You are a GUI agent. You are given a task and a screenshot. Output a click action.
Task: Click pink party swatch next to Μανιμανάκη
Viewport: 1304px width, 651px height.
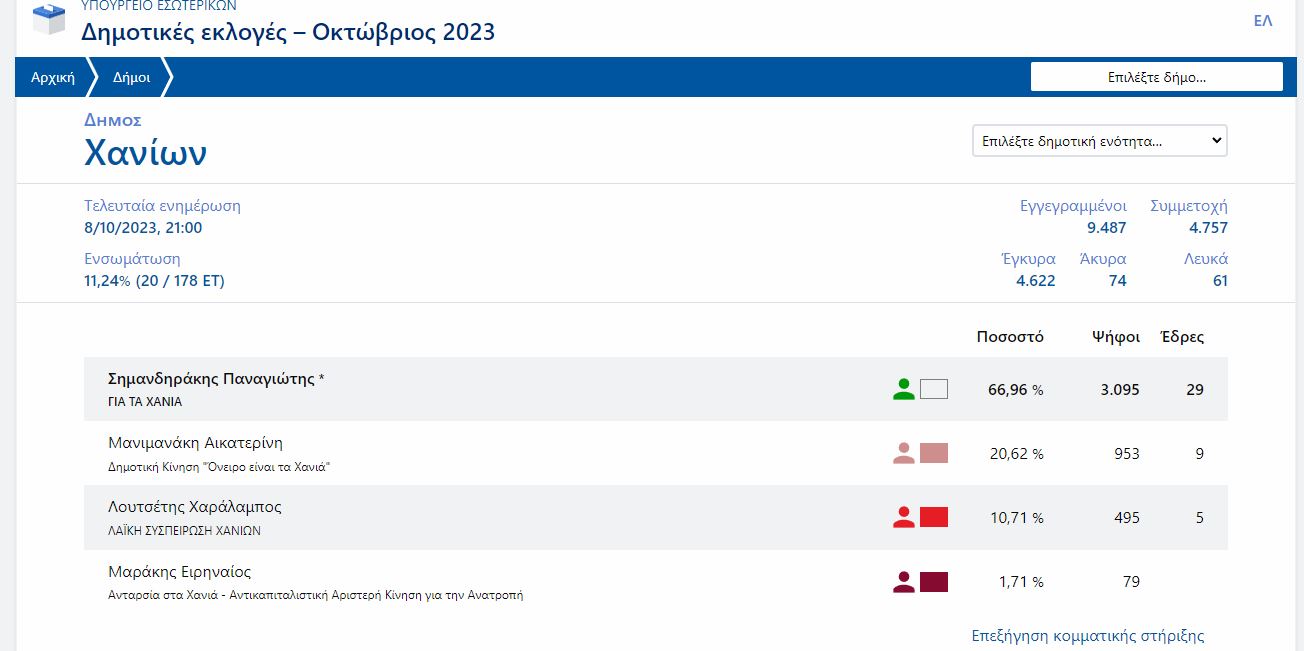(934, 454)
